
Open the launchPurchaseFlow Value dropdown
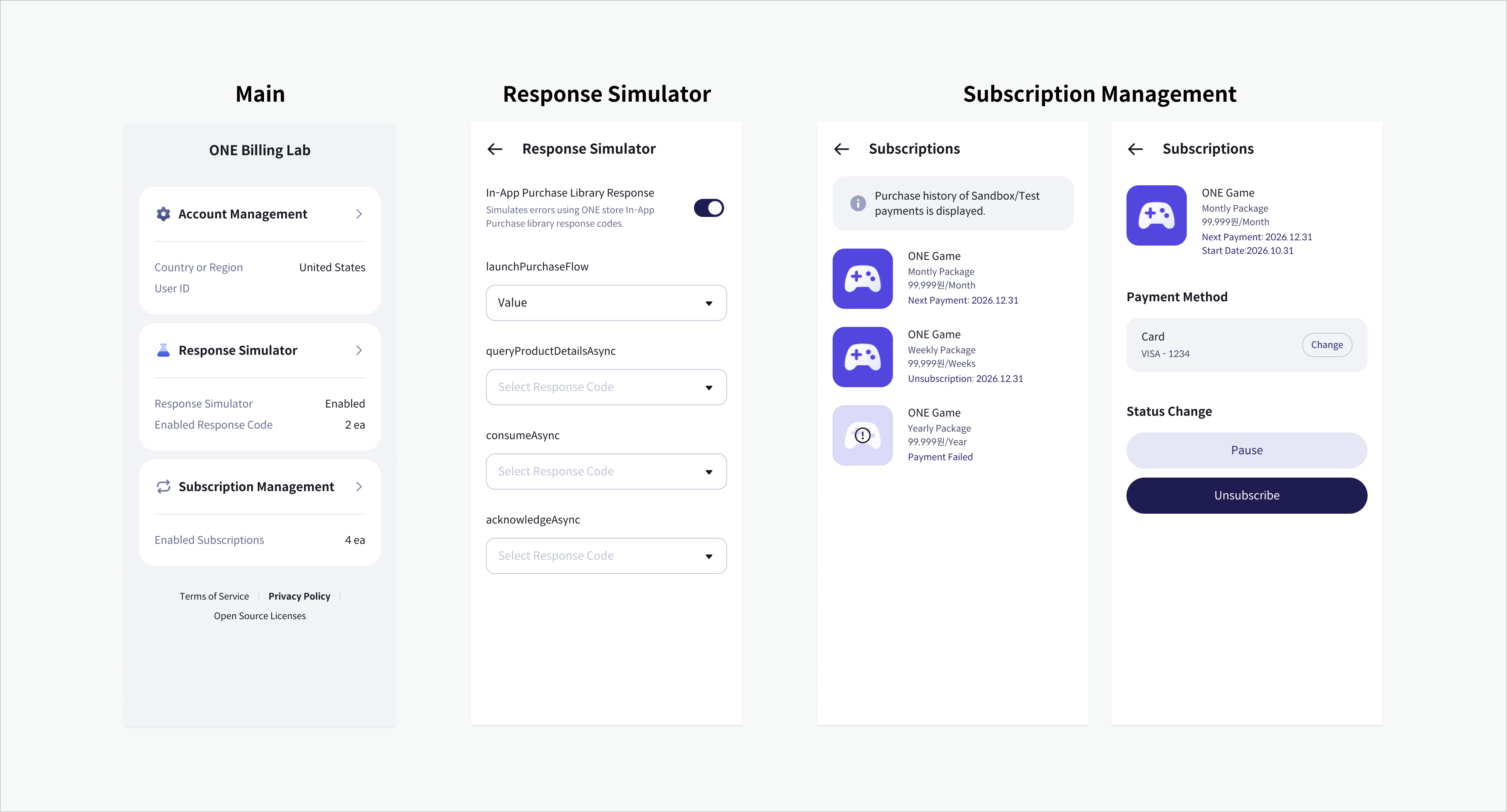coord(606,302)
